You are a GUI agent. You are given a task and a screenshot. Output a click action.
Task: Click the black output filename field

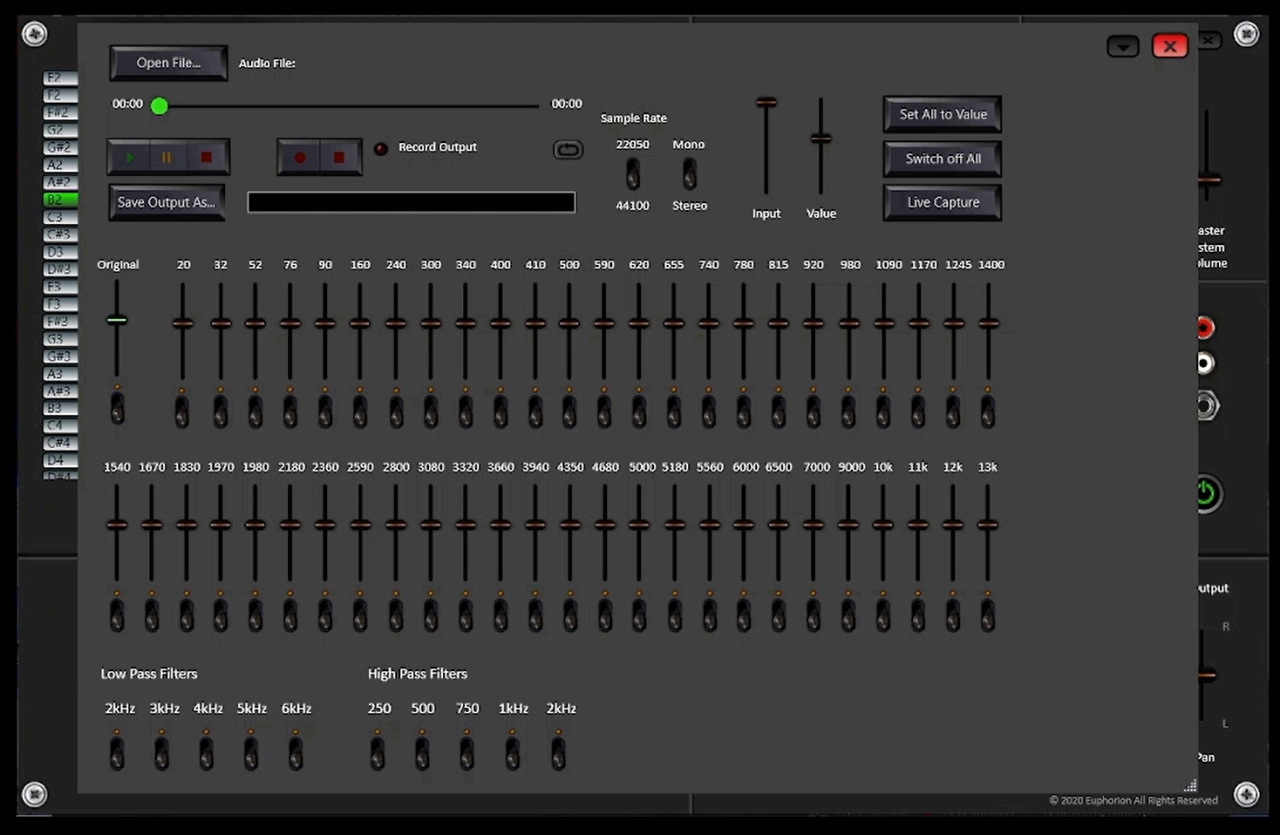(410, 202)
